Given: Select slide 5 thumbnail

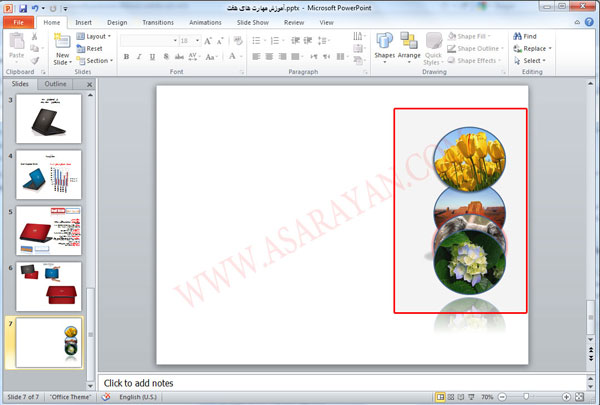Looking at the screenshot, I should click(x=48, y=230).
